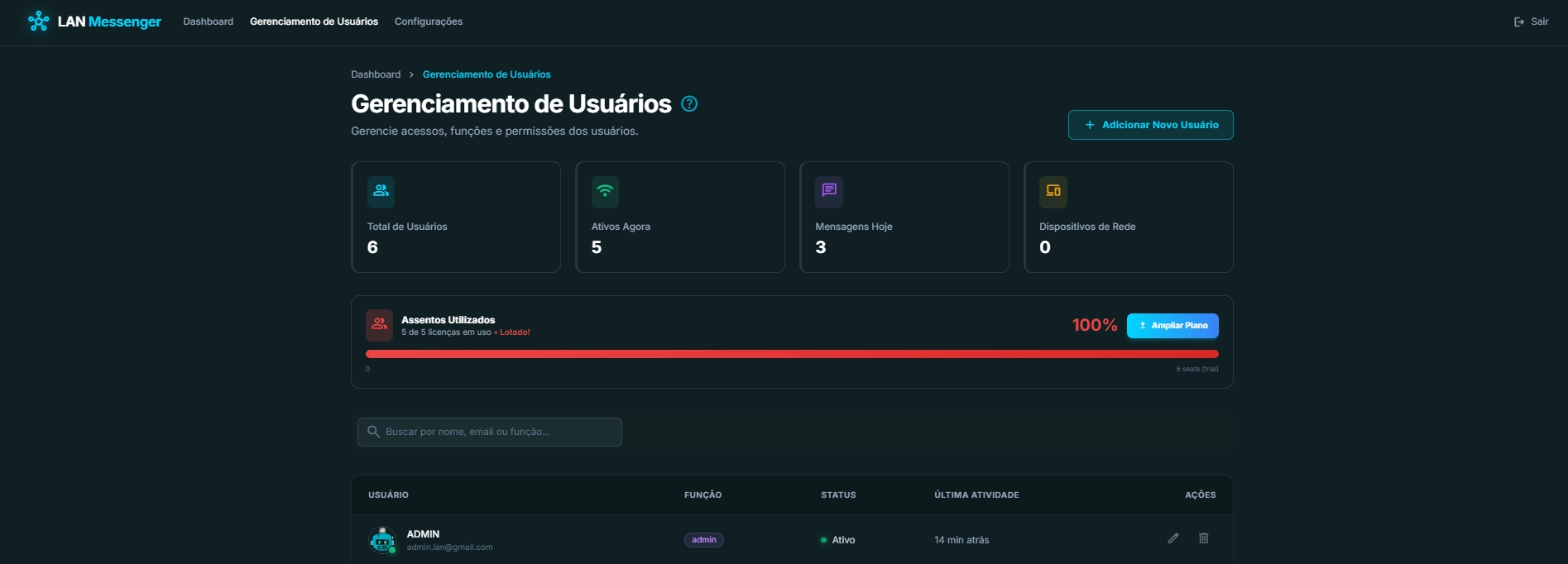Click Gerenciamento de Usuários breadcrumb link
Viewport: 1568px width, 564px height.
click(487, 74)
